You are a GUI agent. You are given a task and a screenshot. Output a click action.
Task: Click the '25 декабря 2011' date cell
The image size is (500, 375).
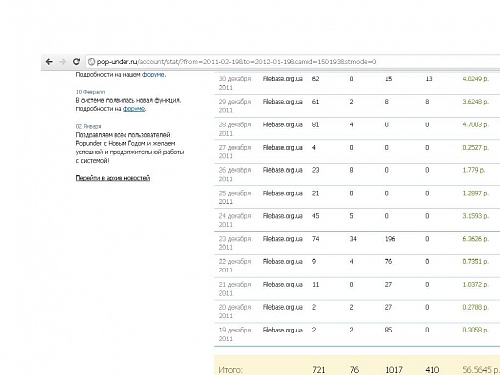click(x=235, y=197)
